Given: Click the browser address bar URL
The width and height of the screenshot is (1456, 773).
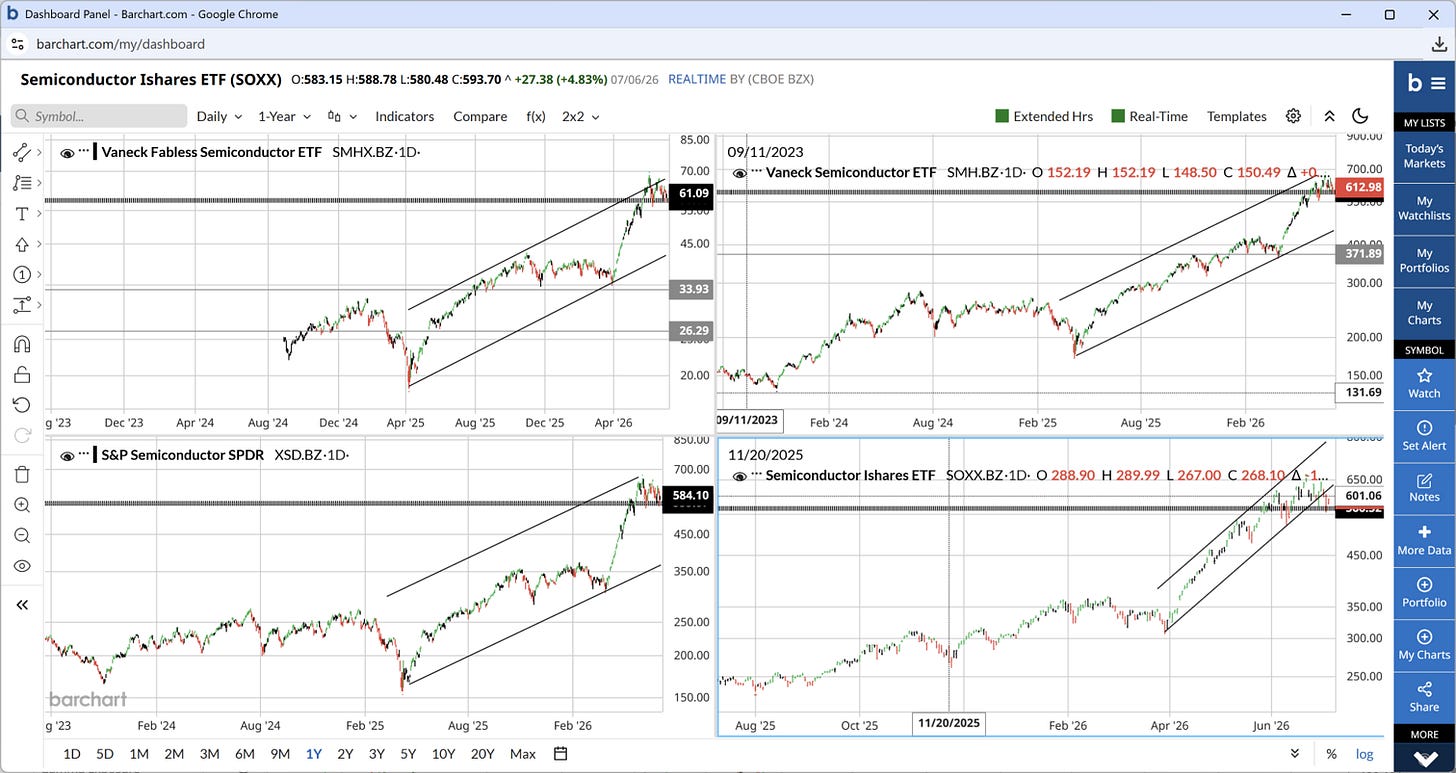Looking at the screenshot, I should [x=121, y=44].
